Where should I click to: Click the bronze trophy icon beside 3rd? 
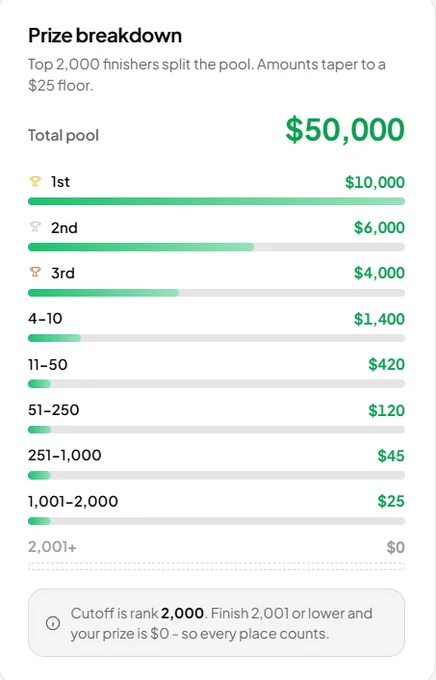(x=35, y=272)
